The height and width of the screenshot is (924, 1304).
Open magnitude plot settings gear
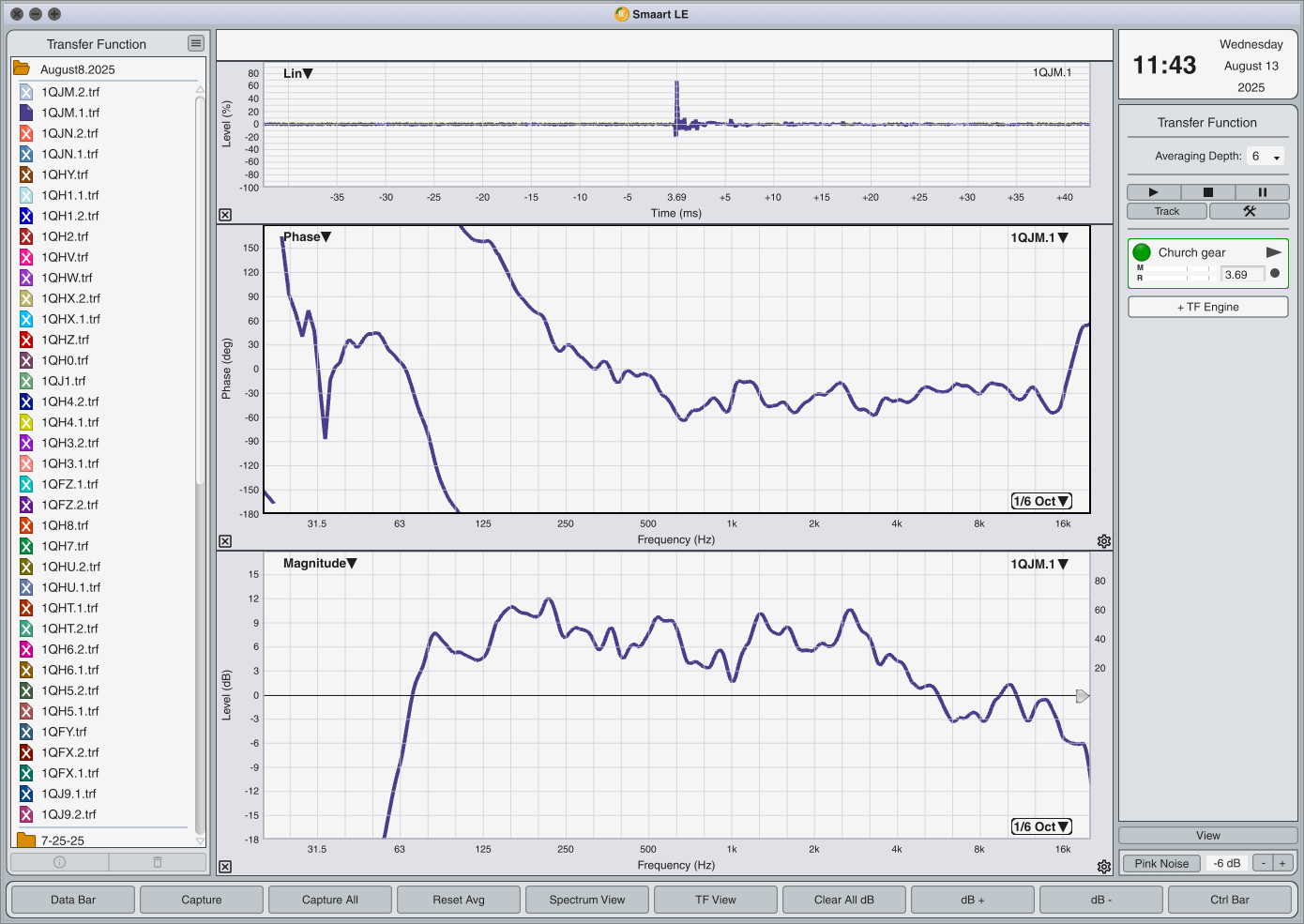(1104, 867)
